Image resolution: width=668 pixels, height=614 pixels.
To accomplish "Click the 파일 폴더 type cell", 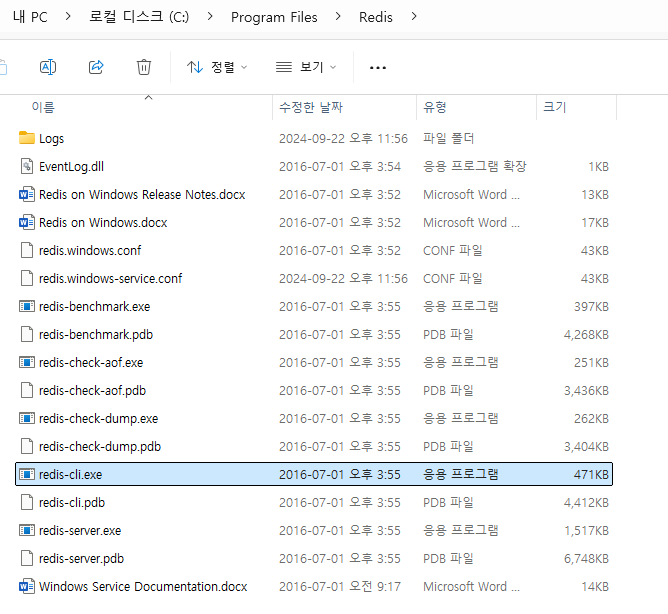I will point(448,138).
